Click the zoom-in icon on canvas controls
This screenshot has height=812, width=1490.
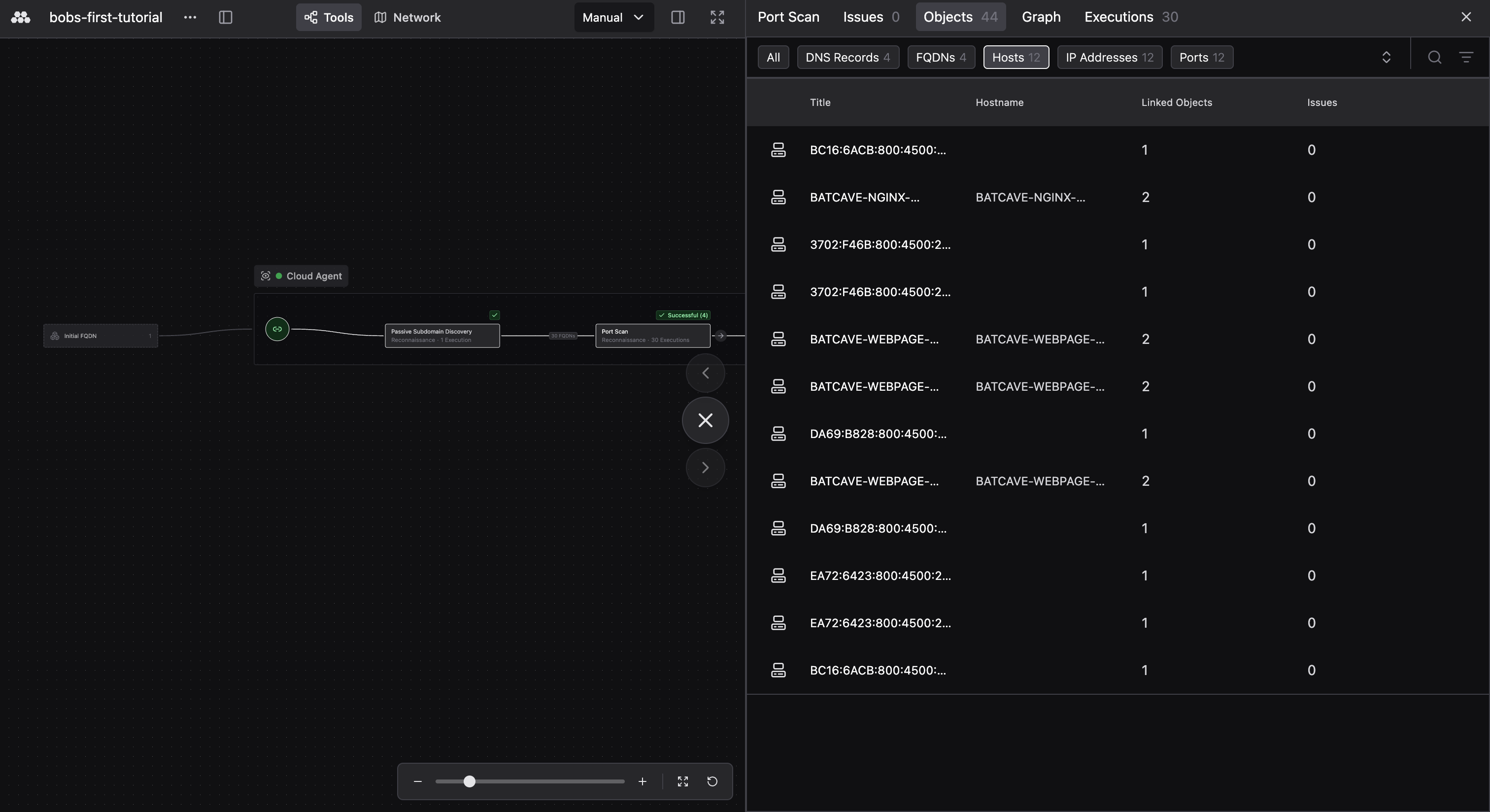[642, 781]
